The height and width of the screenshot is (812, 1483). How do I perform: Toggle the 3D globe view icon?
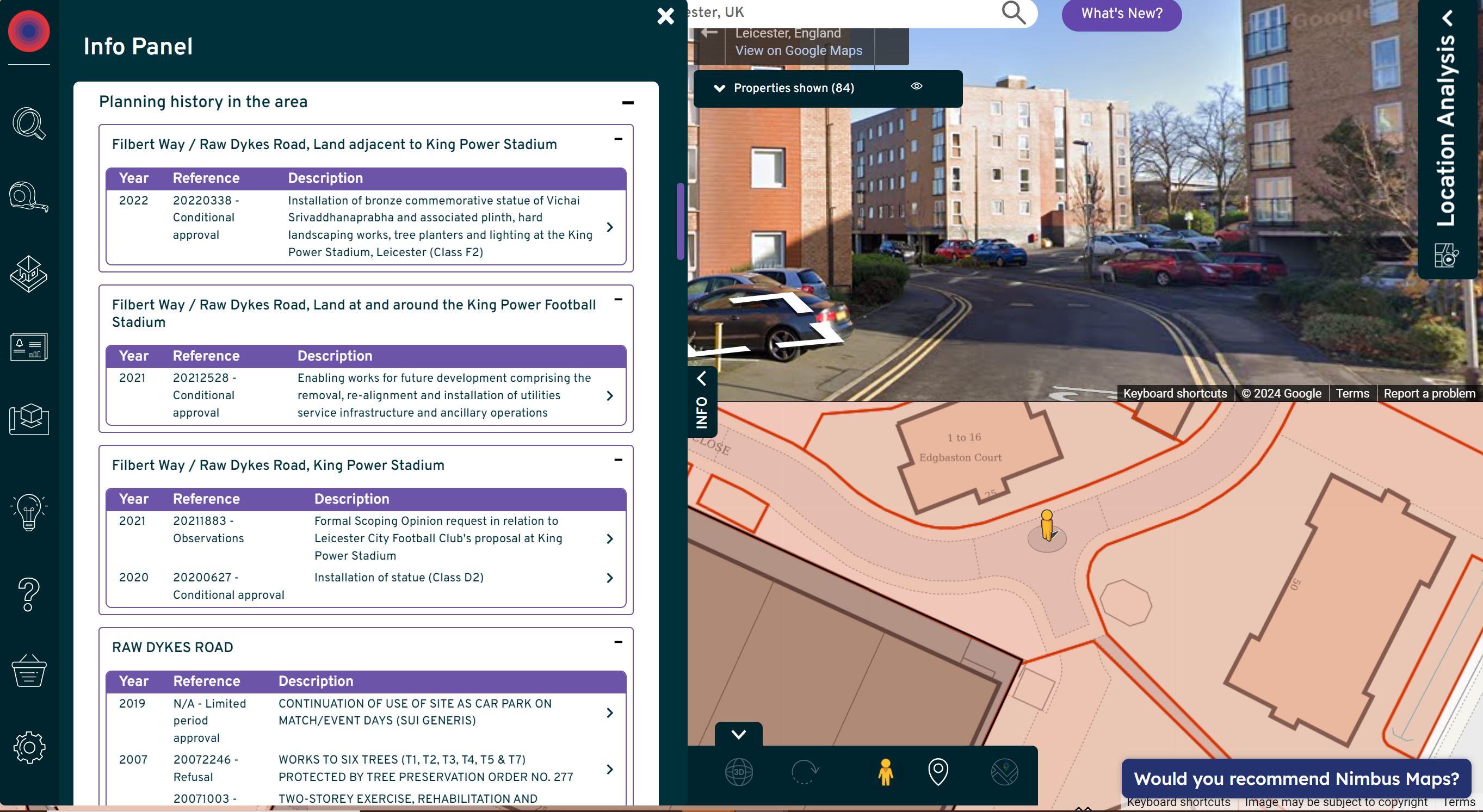739,772
